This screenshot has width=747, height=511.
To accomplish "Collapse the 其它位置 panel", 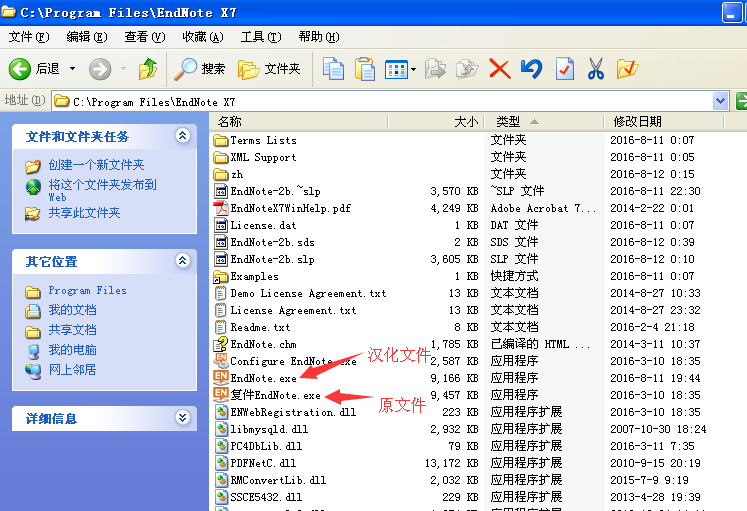I will [182, 261].
